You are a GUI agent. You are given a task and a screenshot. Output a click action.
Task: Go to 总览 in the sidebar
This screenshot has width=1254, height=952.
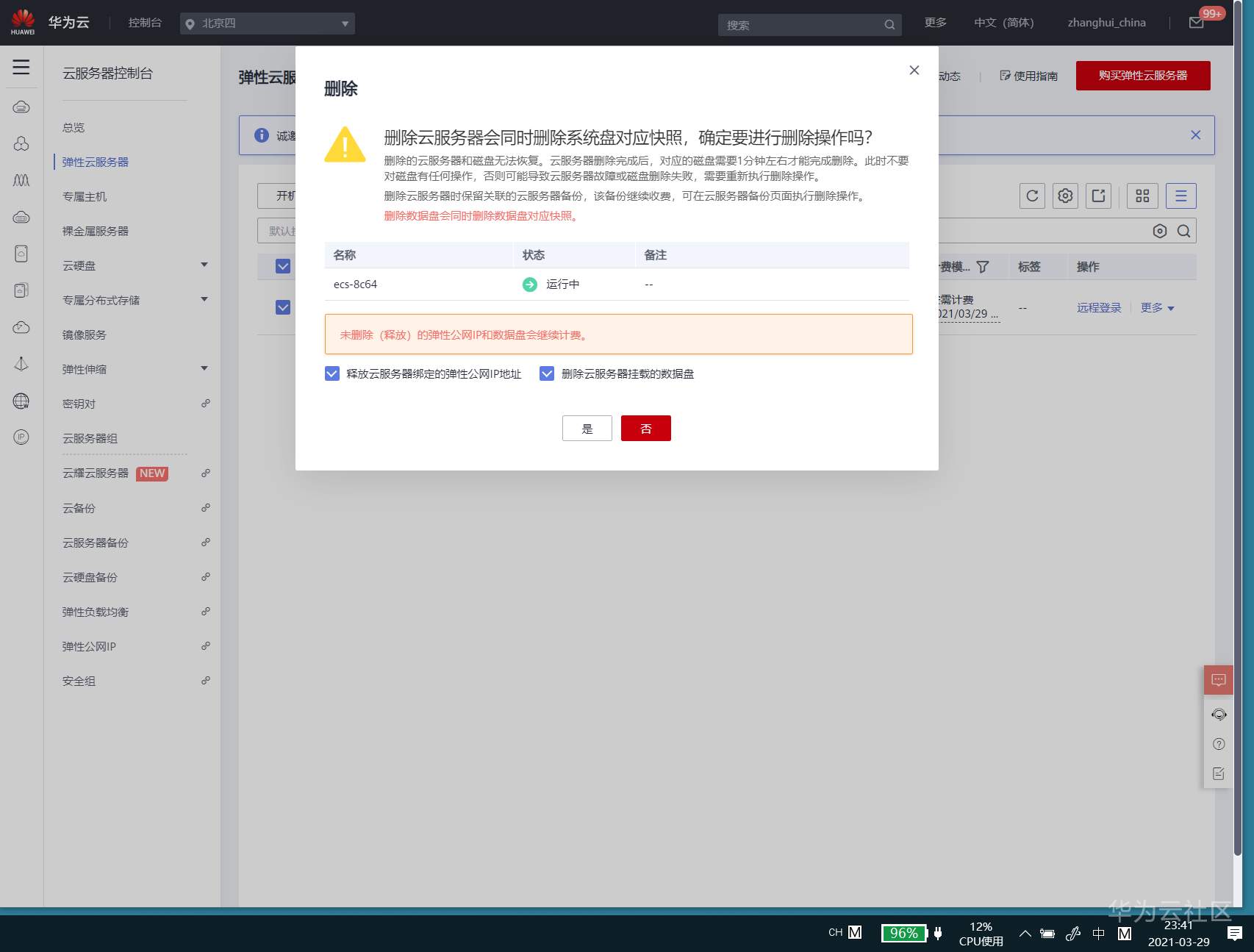(x=74, y=128)
